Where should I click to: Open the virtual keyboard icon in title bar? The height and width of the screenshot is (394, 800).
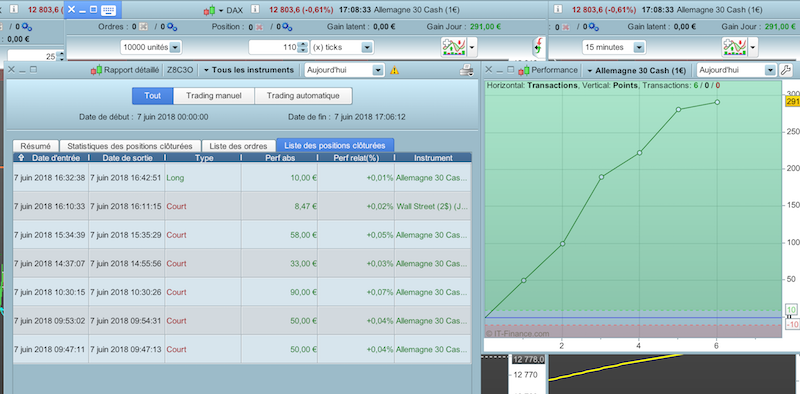[x=108, y=10]
